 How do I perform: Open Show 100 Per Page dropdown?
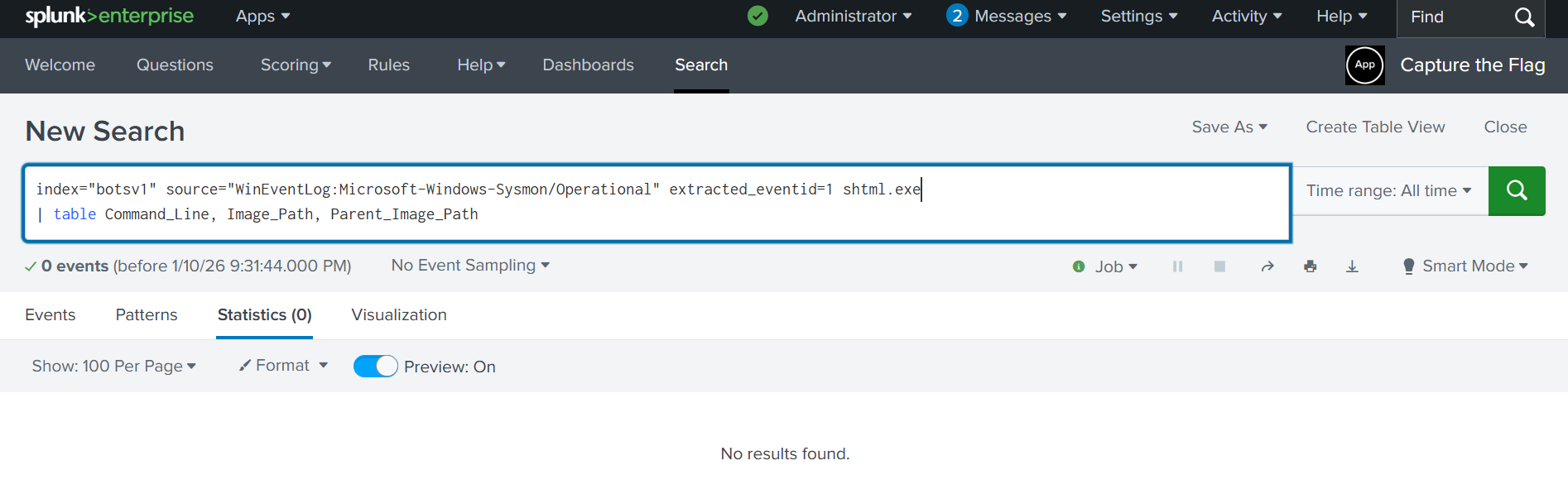tap(113, 366)
